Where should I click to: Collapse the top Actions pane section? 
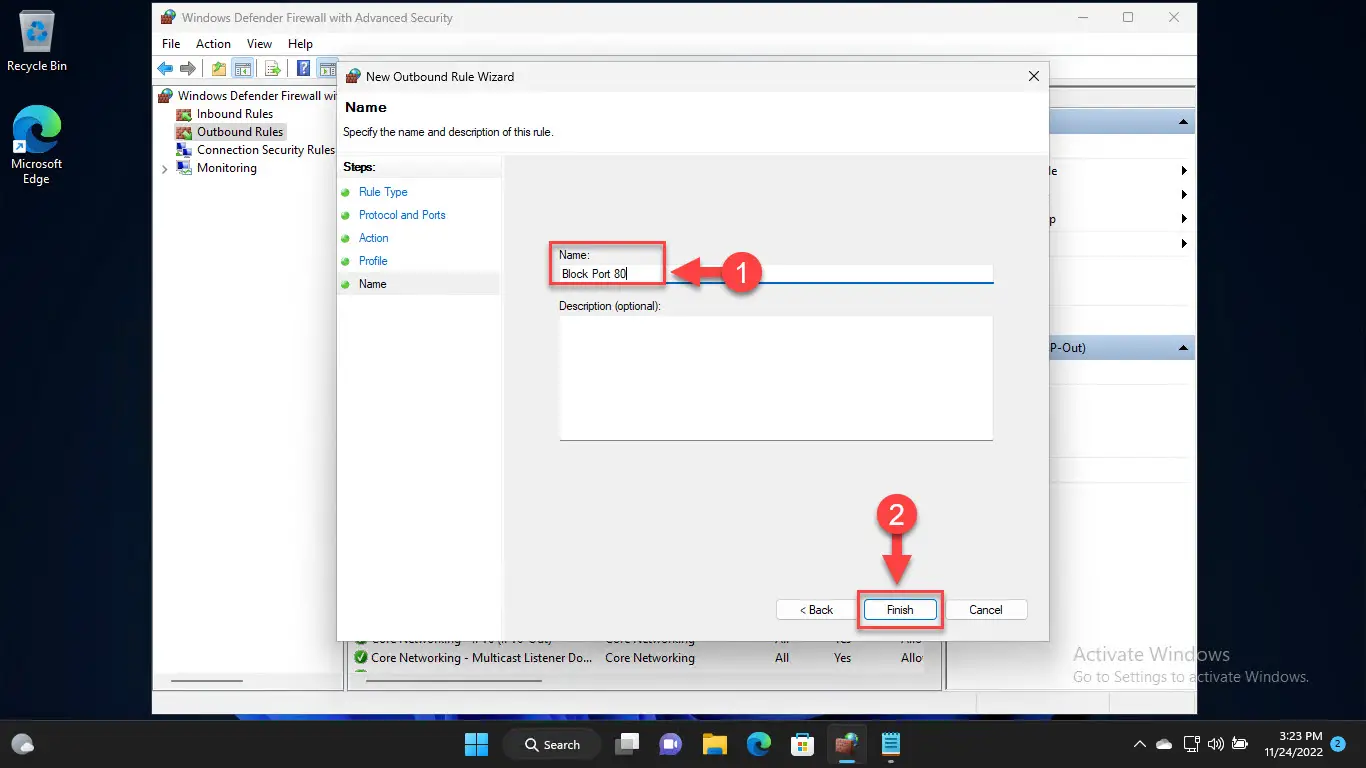(x=1184, y=122)
